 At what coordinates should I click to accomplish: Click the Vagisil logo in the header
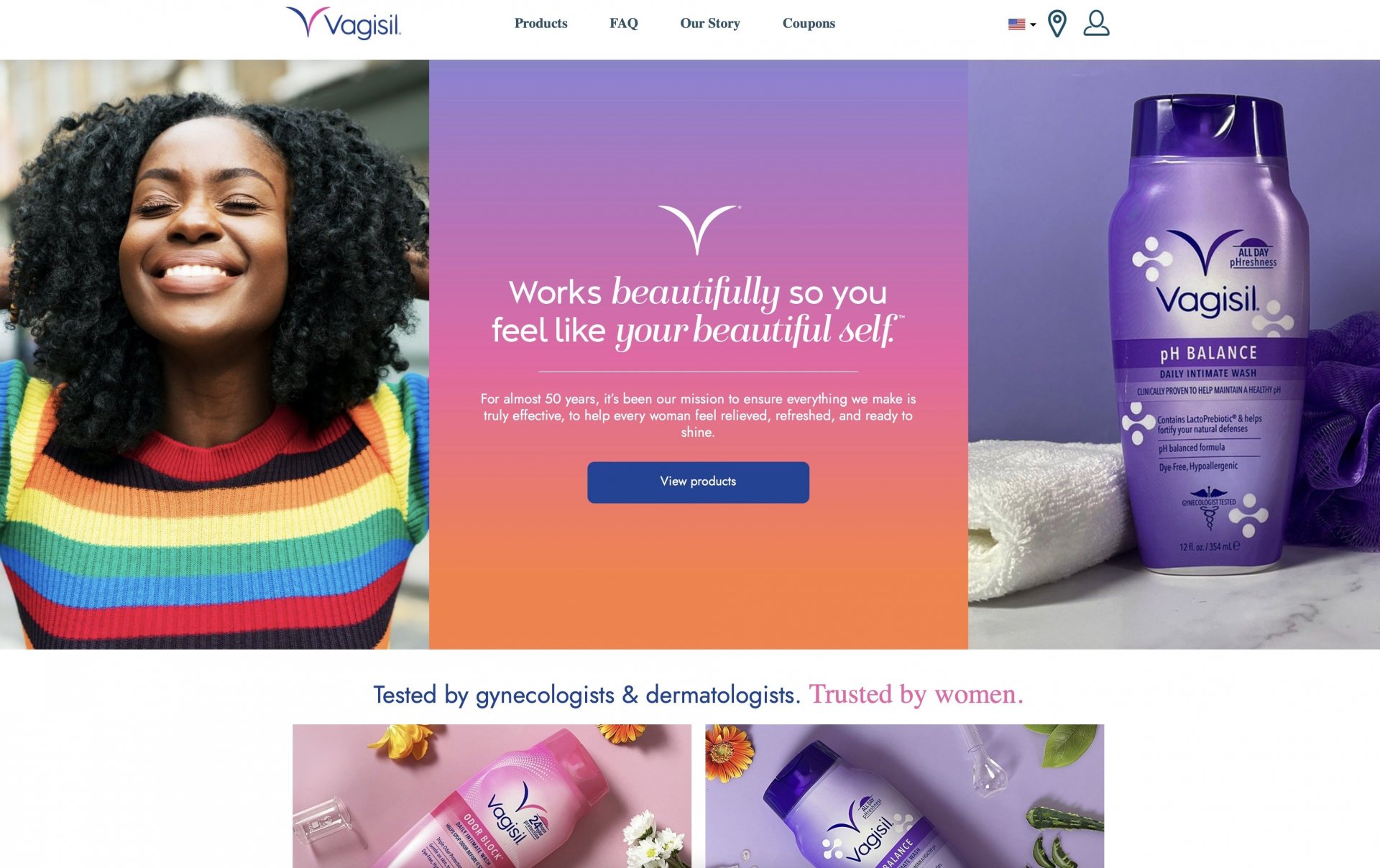(x=344, y=23)
